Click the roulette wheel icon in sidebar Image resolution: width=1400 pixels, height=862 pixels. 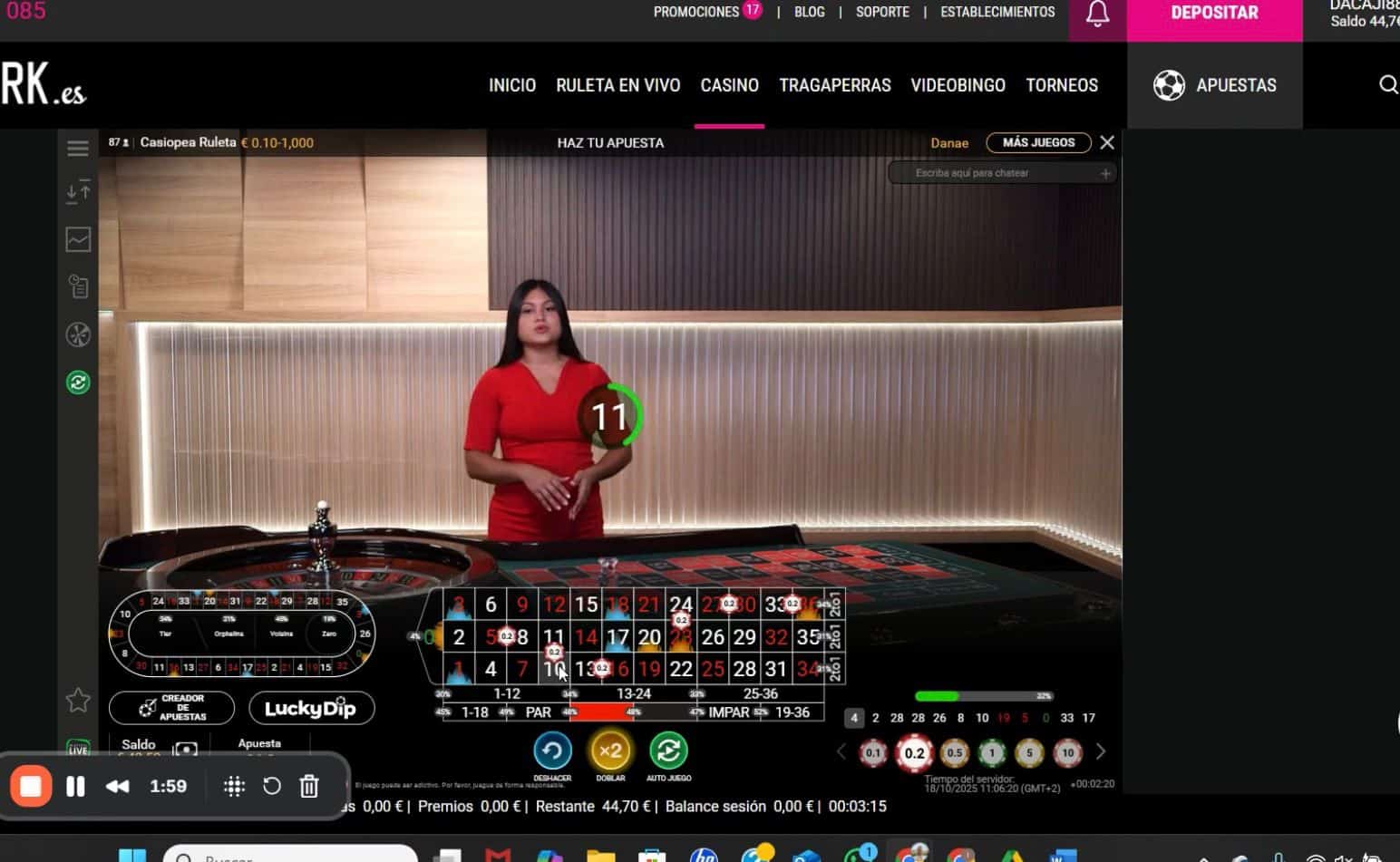tap(78, 334)
